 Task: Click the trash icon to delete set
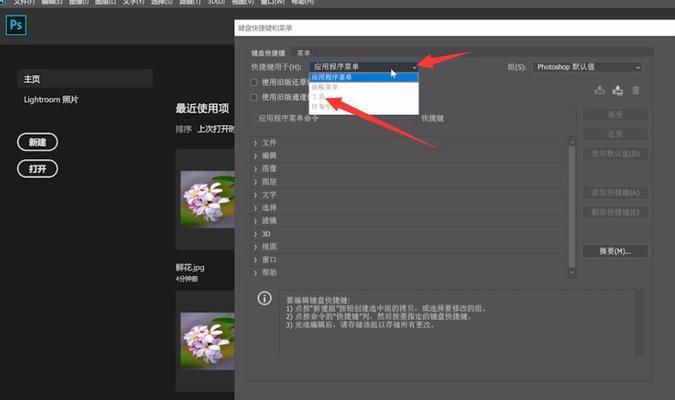tap(636, 90)
